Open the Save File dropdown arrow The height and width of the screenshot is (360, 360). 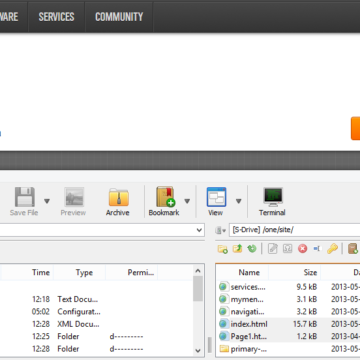tap(47, 201)
